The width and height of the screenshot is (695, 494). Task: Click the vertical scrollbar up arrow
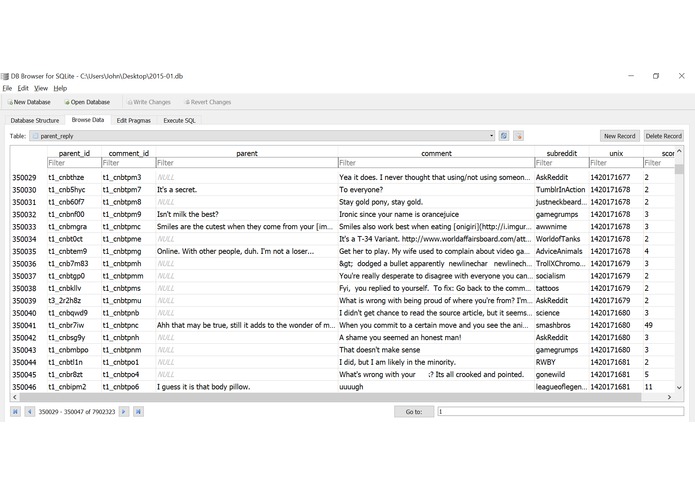tap(679, 151)
